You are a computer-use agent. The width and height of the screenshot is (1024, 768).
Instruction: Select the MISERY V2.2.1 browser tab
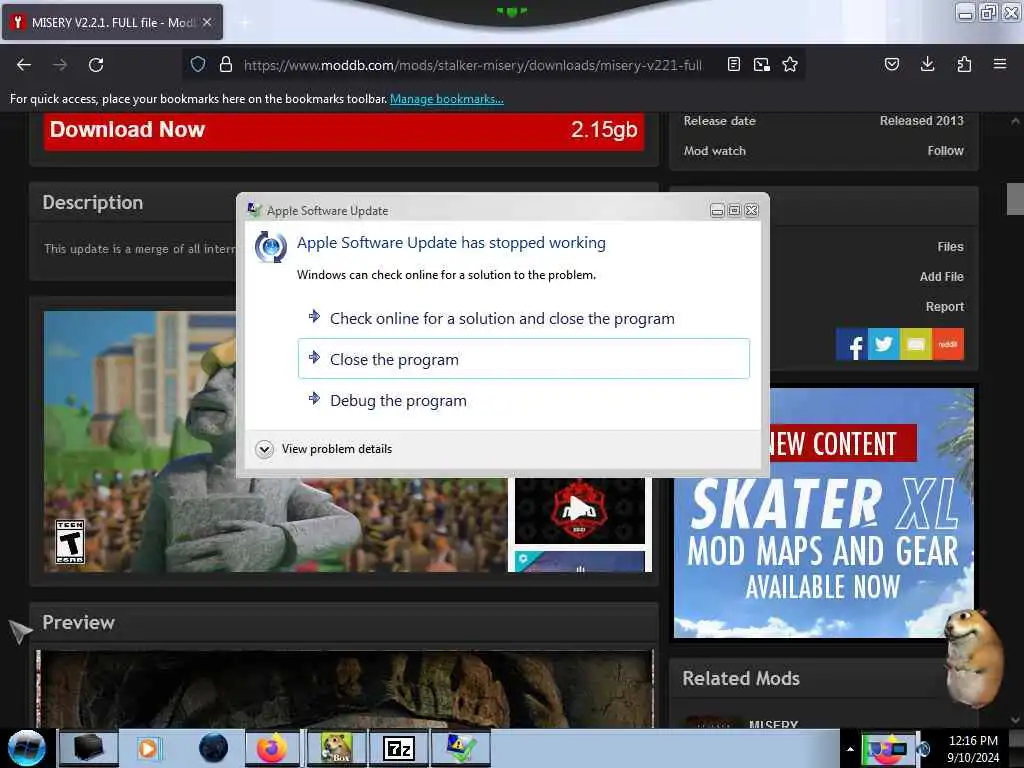[x=112, y=22]
